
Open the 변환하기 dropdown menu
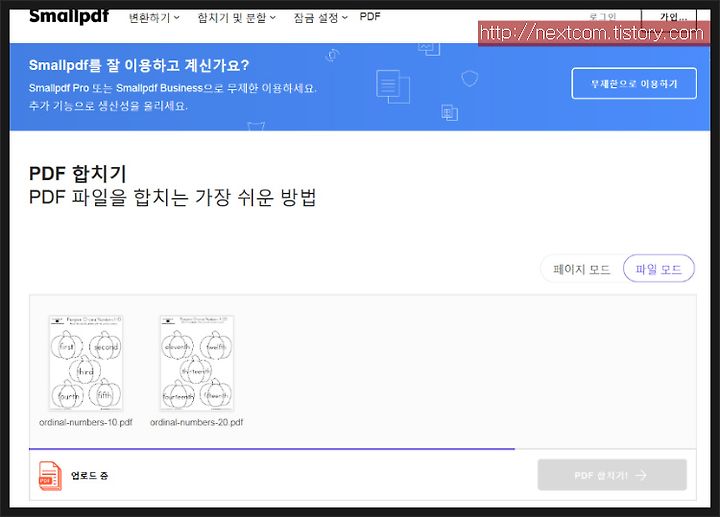click(154, 18)
